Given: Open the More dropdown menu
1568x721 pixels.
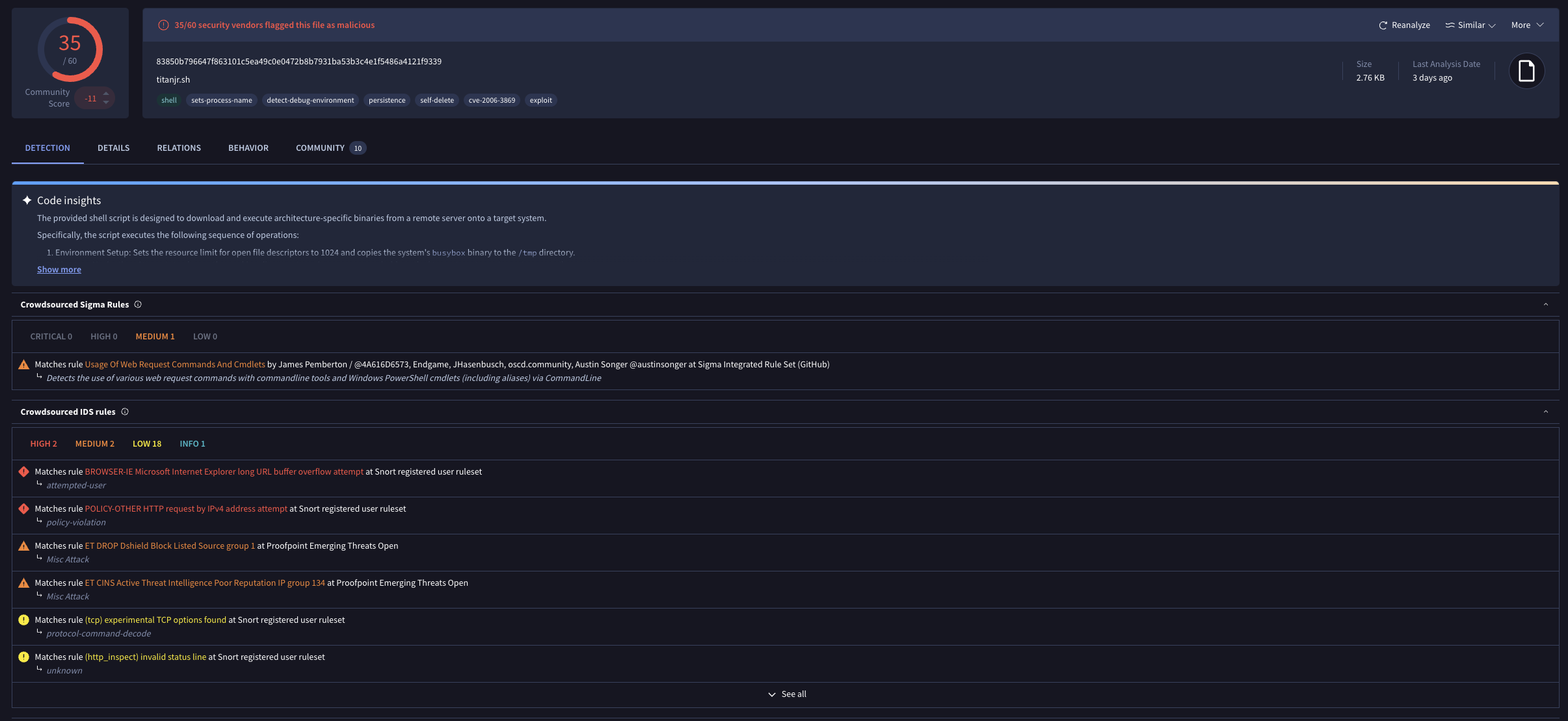Looking at the screenshot, I should click(x=1527, y=25).
